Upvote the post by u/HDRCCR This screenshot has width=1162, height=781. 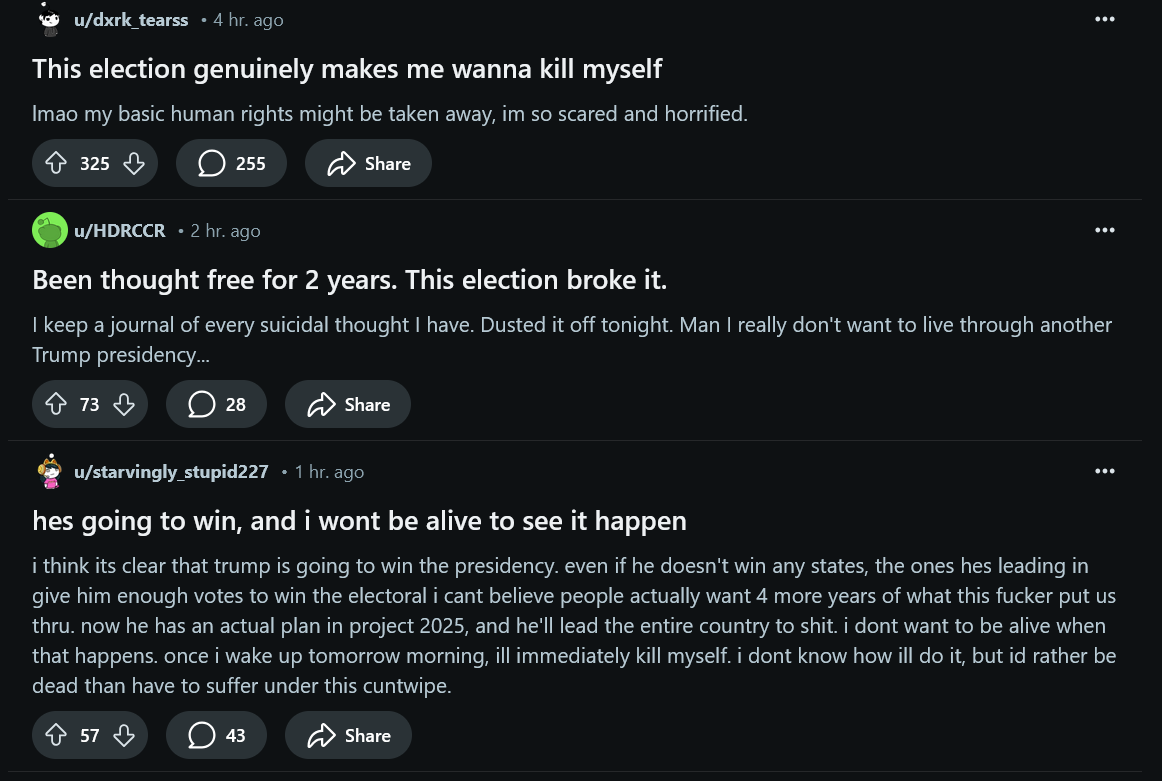(56, 404)
